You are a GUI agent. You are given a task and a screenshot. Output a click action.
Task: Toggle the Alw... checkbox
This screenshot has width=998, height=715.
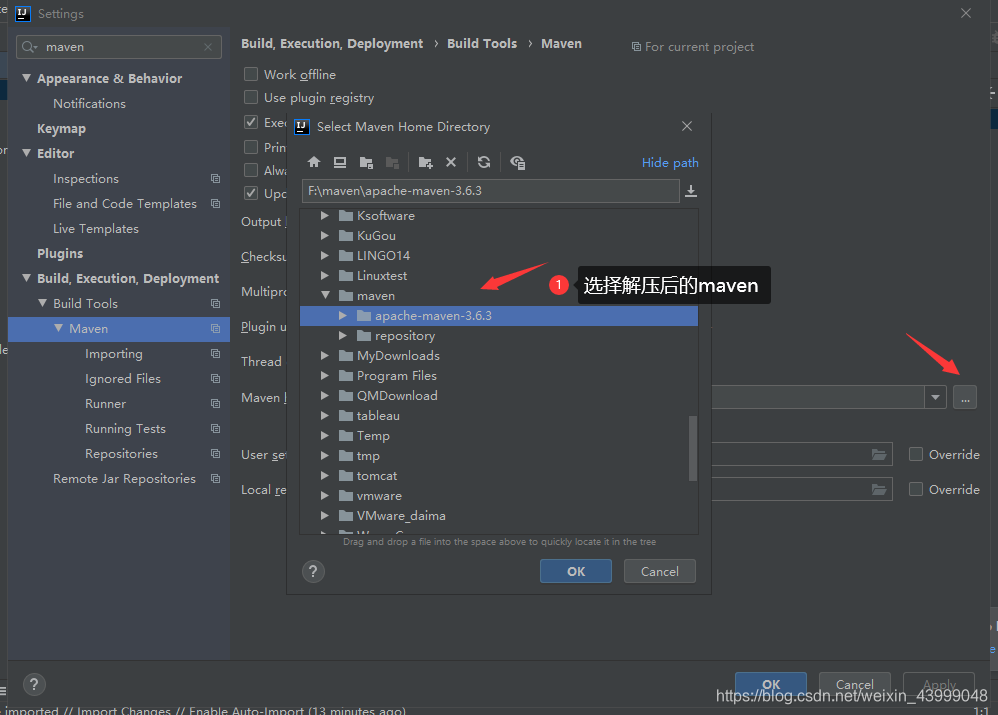pyautogui.click(x=251, y=170)
